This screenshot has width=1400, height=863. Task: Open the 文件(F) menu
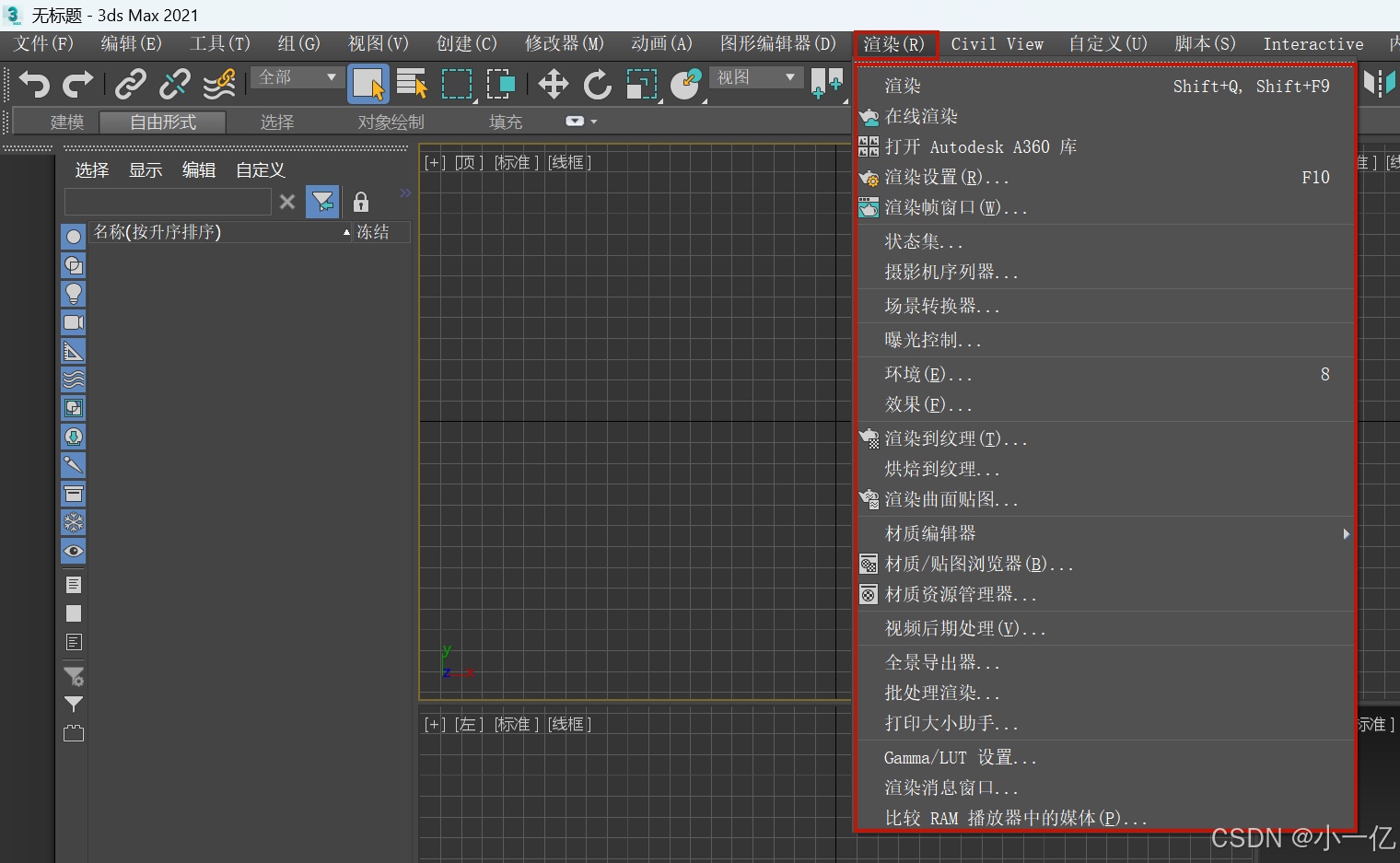43,43
